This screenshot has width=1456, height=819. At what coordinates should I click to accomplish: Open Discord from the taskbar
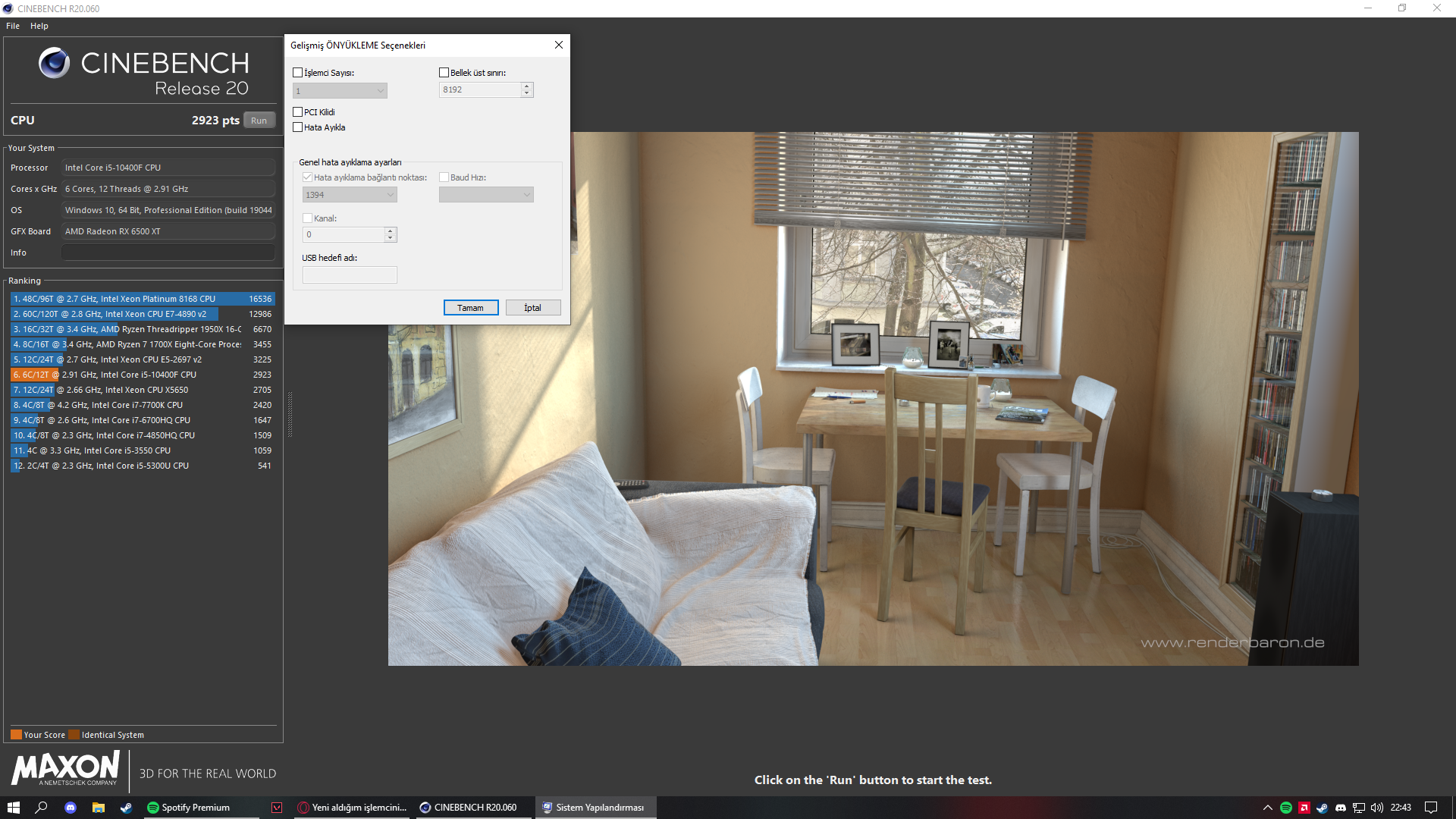tap(71, 808)
